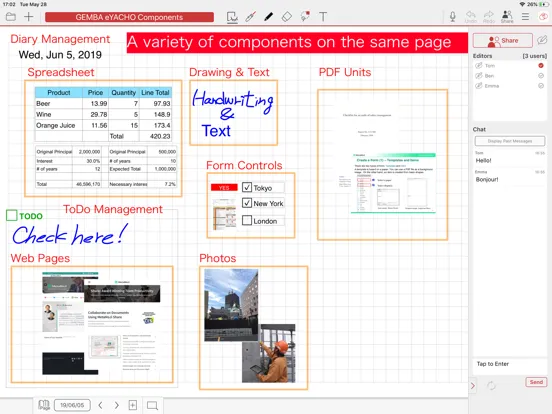Choose the red-tipped pen tool

251,17
